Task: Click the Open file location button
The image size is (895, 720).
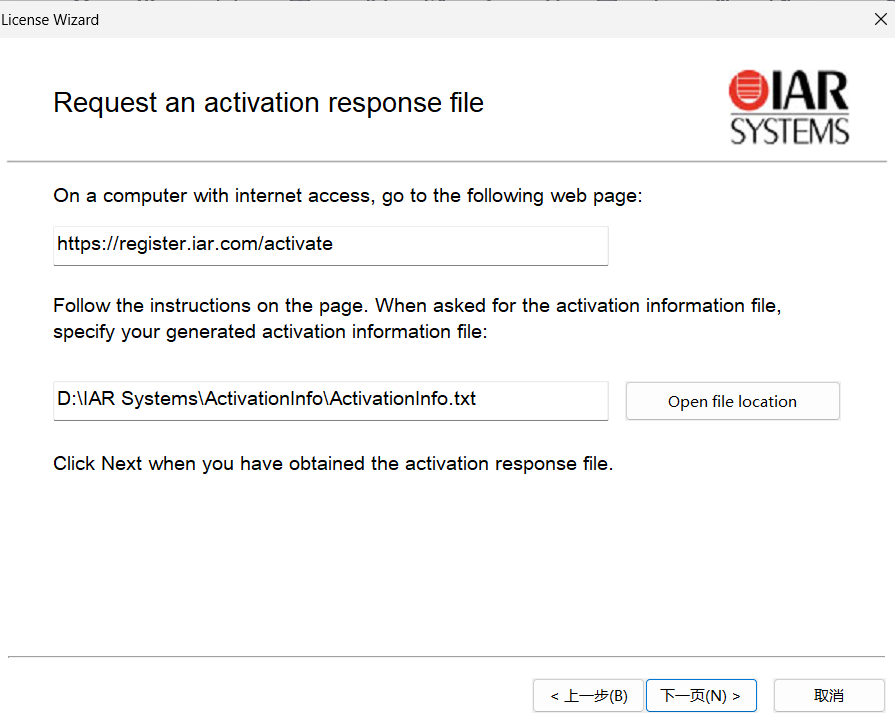Action: (x=732, y=401)
